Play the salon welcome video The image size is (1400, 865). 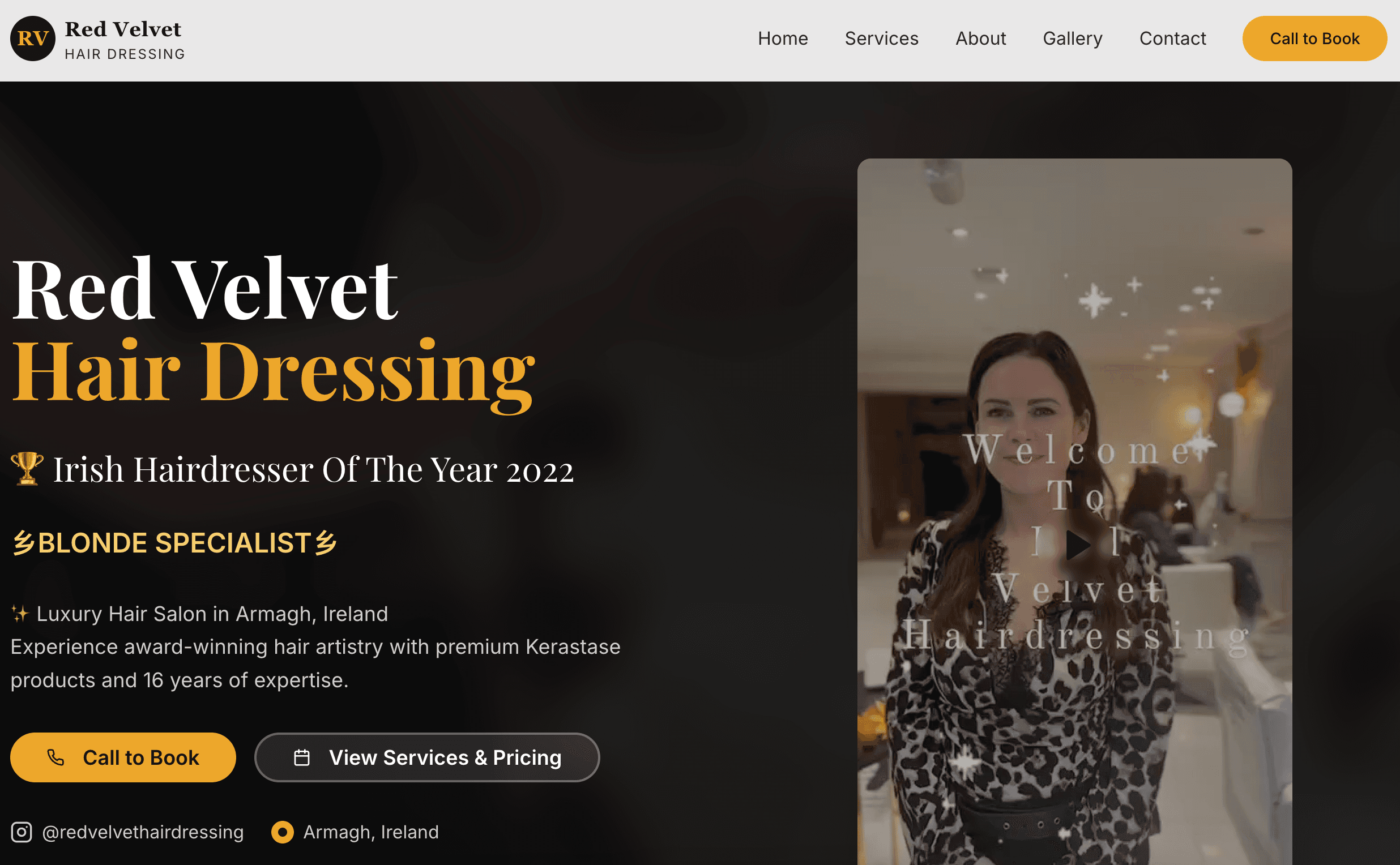tap(1078, 544)
